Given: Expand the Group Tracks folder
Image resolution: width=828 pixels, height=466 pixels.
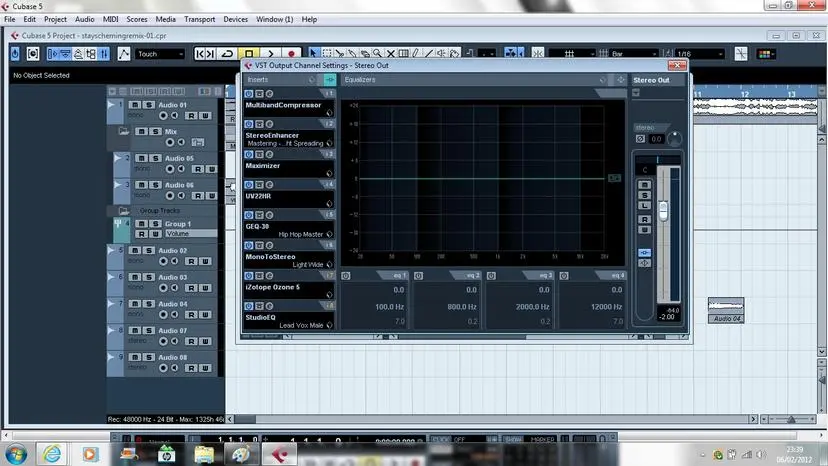Looking at the screenshot, I should tap(124, 211).
